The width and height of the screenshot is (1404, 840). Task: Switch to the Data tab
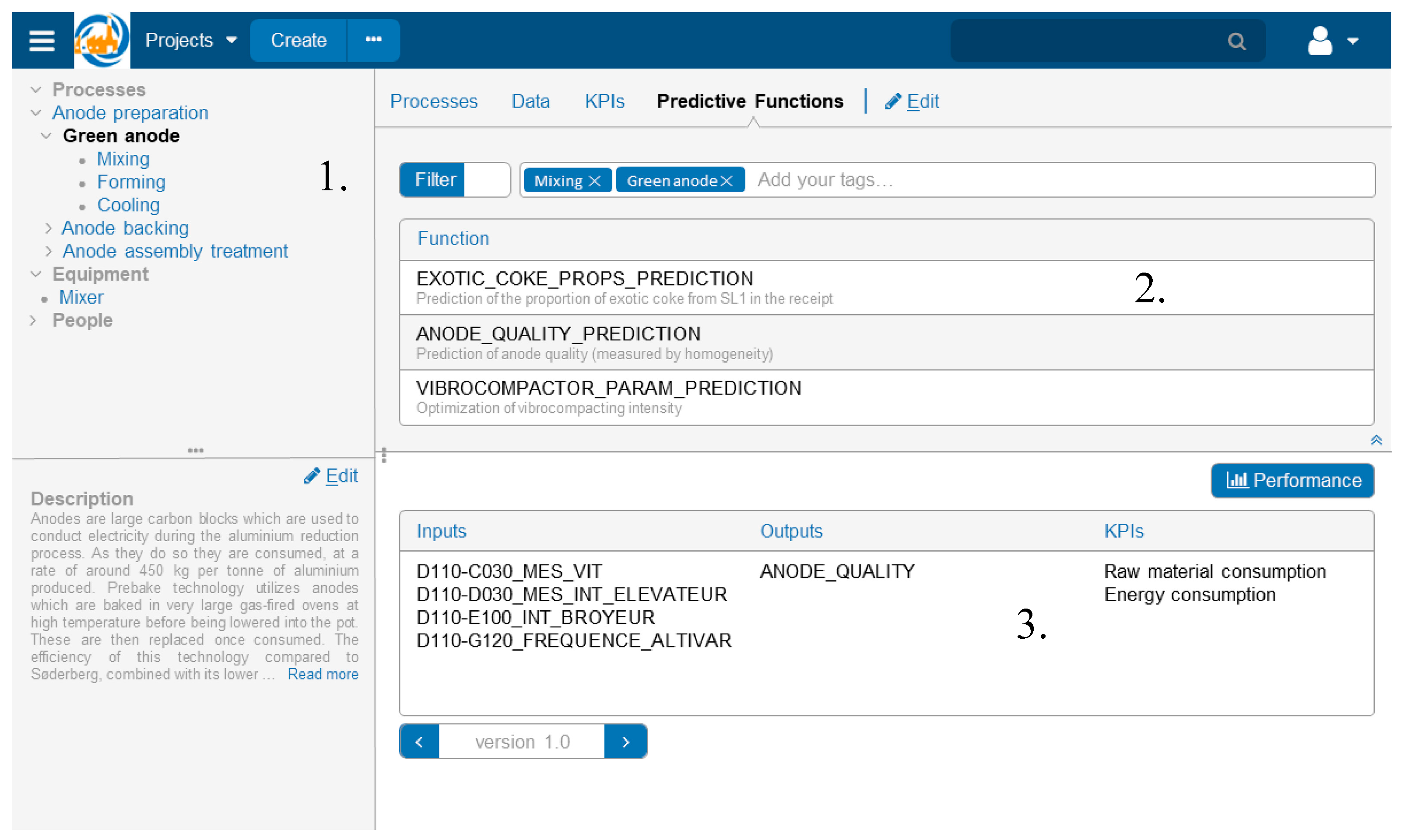[x=530, y=101]
